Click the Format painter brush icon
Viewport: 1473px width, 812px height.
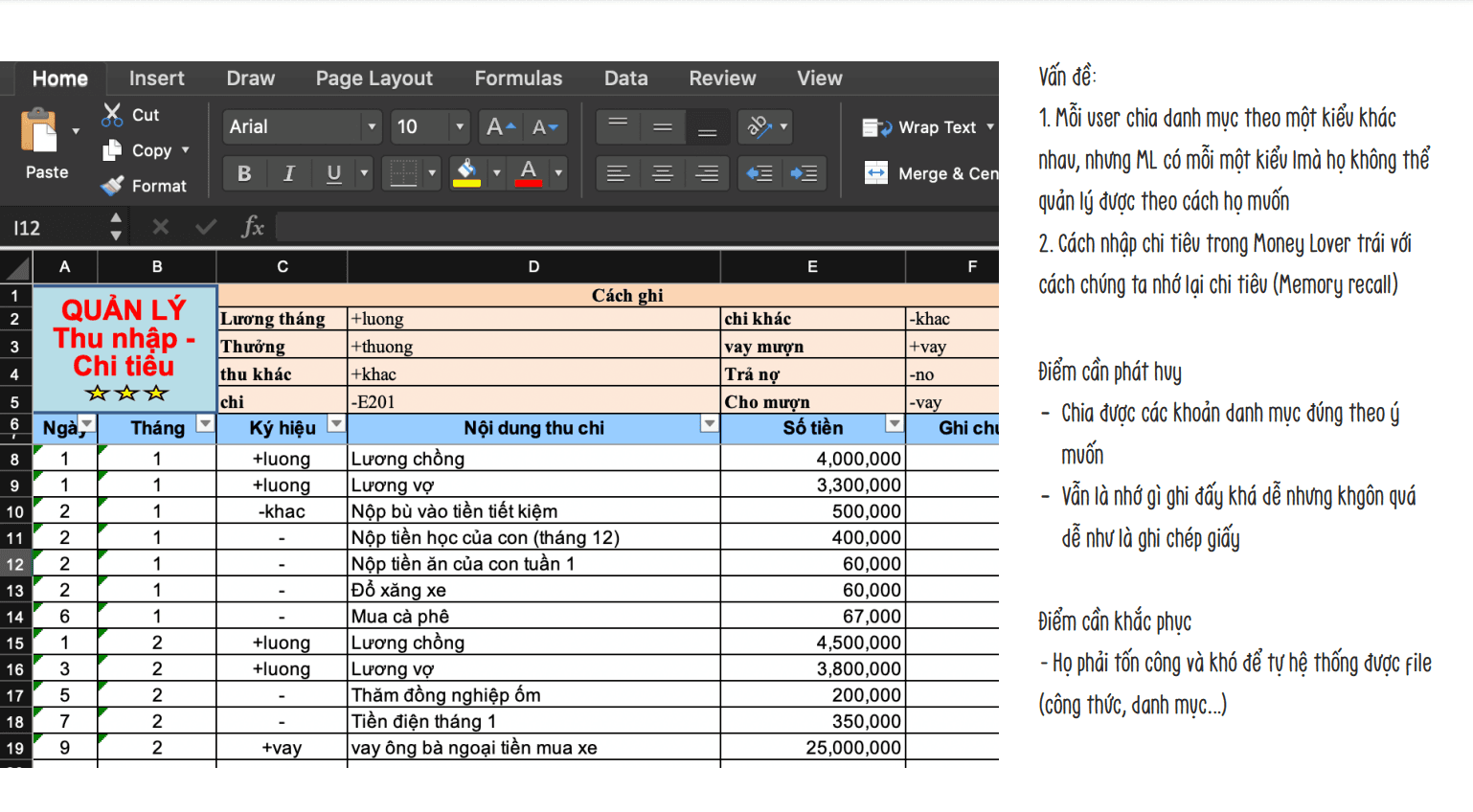click(x=112, y=186)
